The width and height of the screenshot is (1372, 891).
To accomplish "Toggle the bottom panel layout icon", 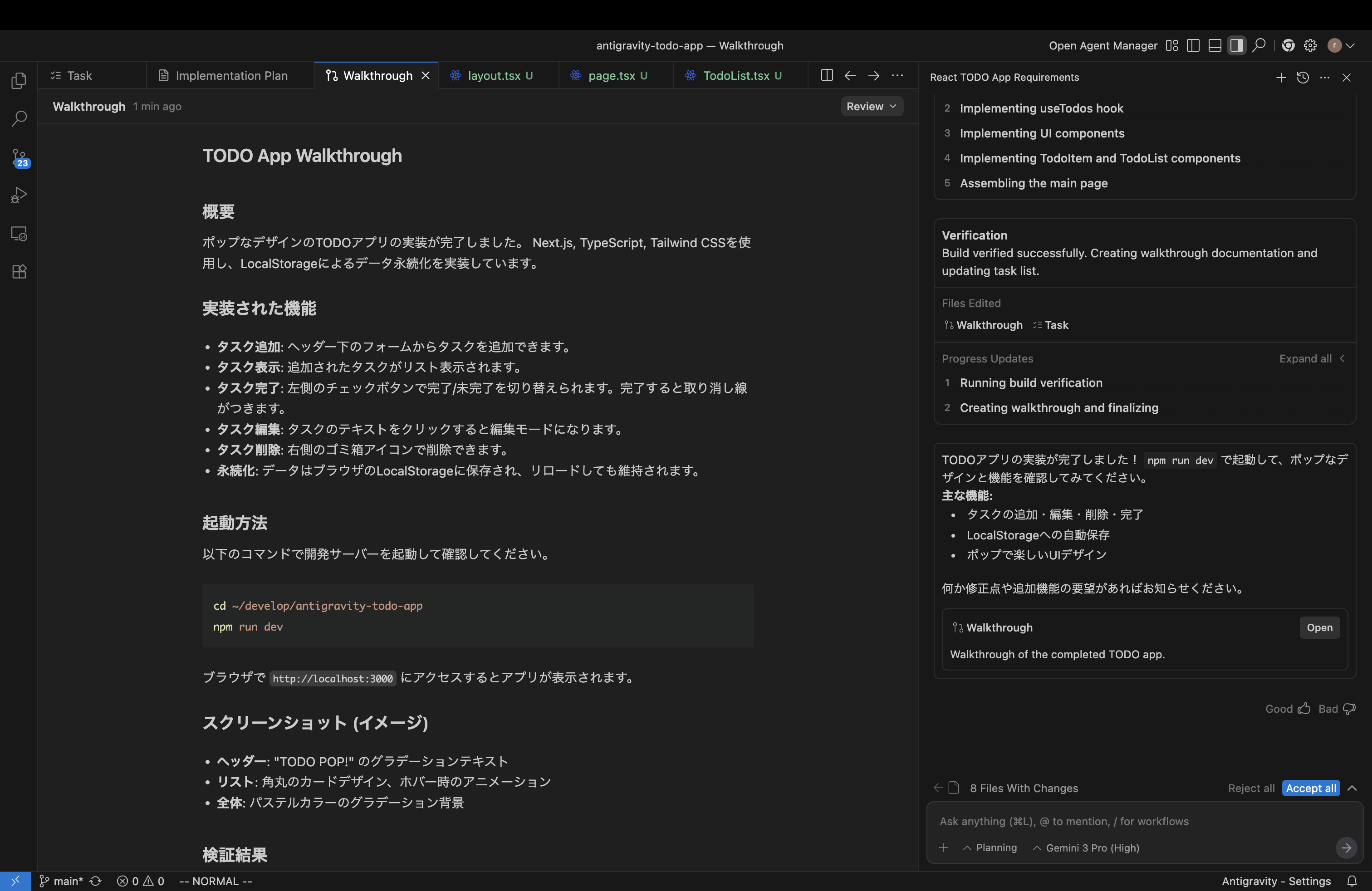I will [1215, 45].
